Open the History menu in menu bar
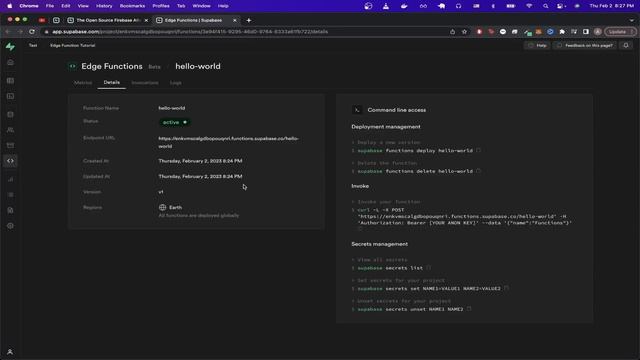The image size is (640, 360). (x=104, y=6)
